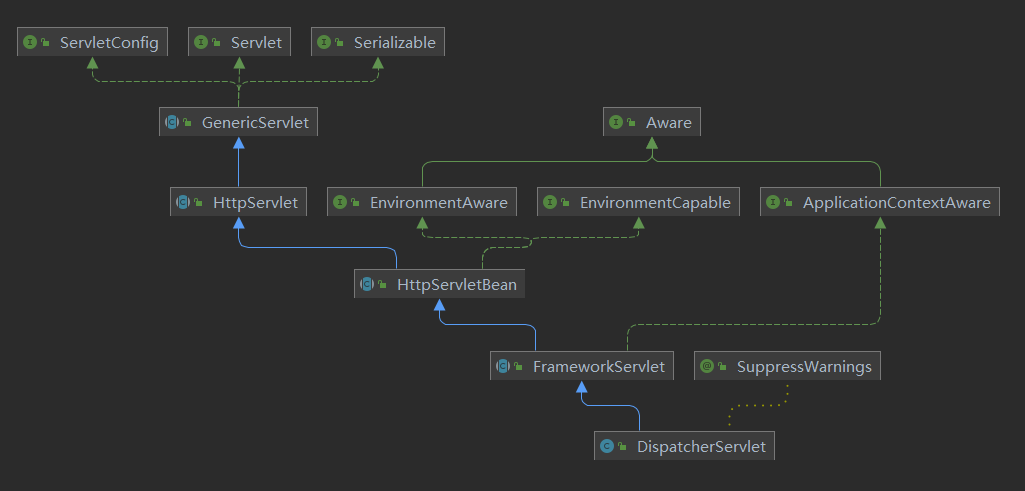Click the public visibility lock icon on Servlet
The width and height of the screenshot is (1025, 491).
point(217,42)
